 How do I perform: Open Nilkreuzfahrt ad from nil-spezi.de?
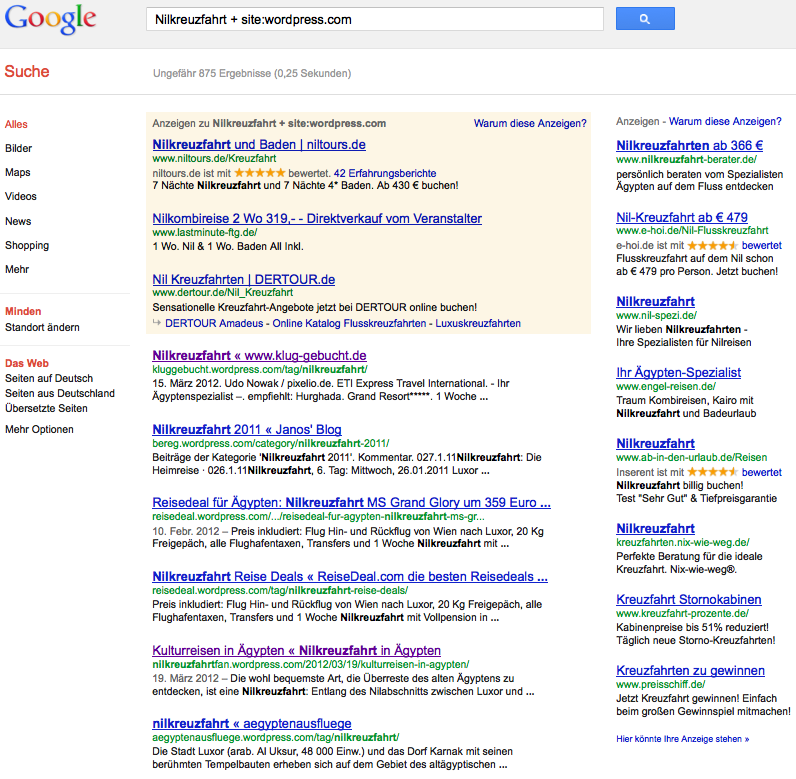[x=655, y=301]
